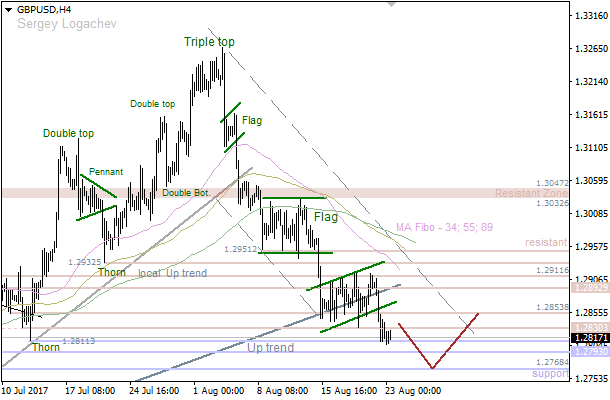Click the GBPUSD,H4 symbol title
Viewport: 610px width, 400px height.
43,8
